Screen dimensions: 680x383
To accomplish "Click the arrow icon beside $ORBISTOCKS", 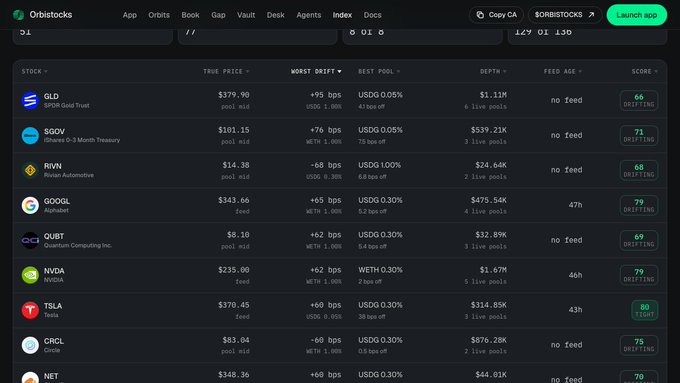I will tap(591, 15).
